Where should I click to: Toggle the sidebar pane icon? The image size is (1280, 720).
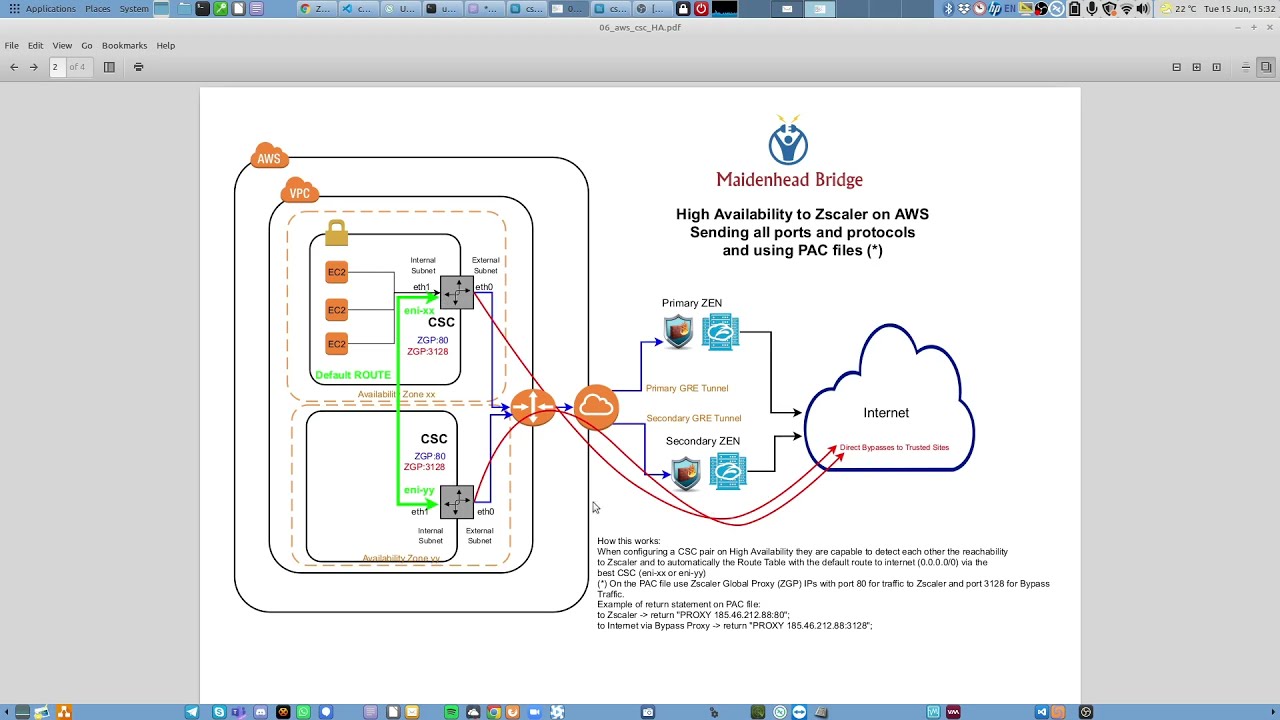[x=109, y=67]
